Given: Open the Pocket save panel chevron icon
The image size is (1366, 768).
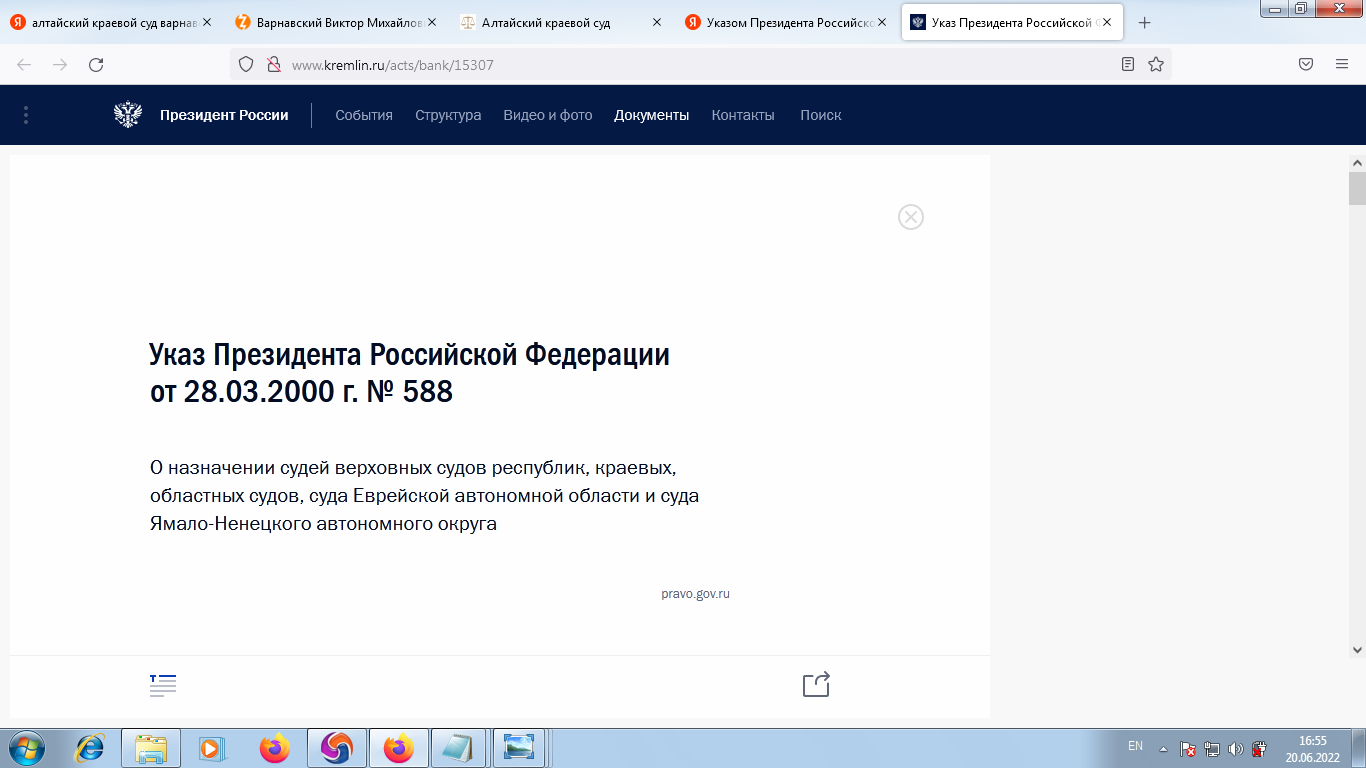Looking at the screenshot, I should 1308,64.
